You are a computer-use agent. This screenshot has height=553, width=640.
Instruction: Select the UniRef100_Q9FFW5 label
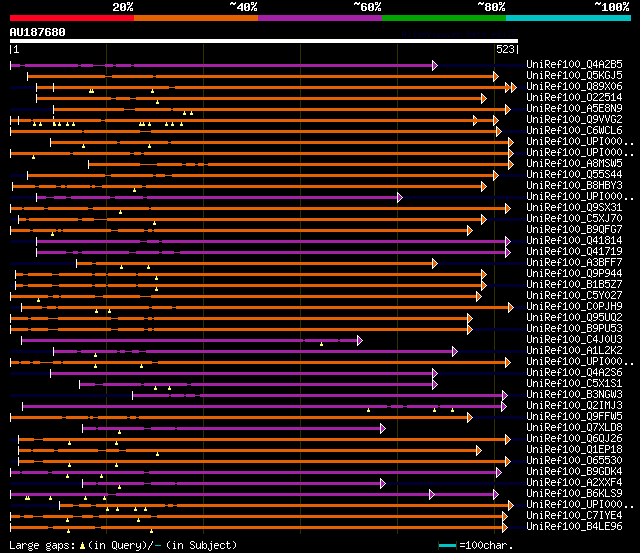click(x=574, y=417)
